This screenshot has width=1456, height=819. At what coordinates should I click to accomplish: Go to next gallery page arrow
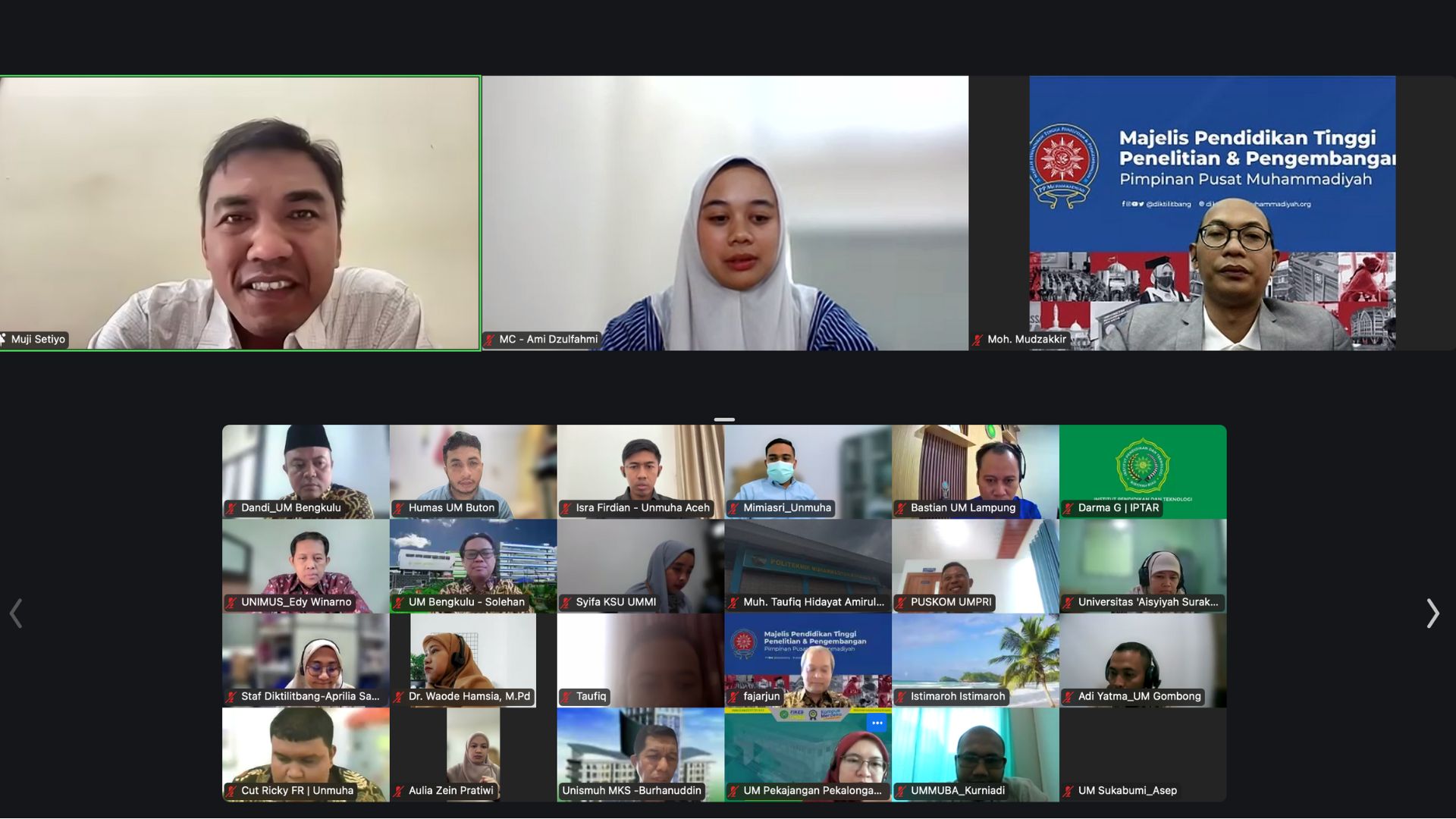click(x=1432, y=613)
